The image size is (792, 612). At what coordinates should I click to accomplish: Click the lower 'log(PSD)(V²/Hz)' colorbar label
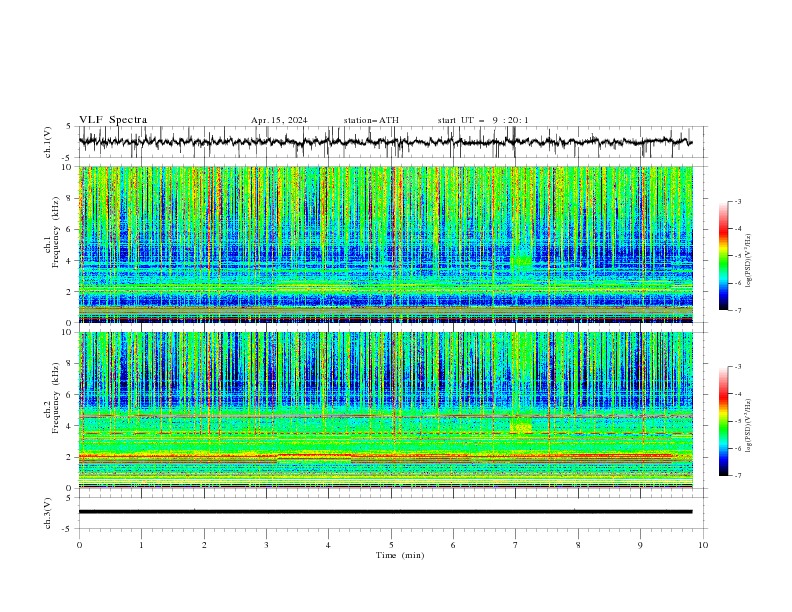point(749,426)
